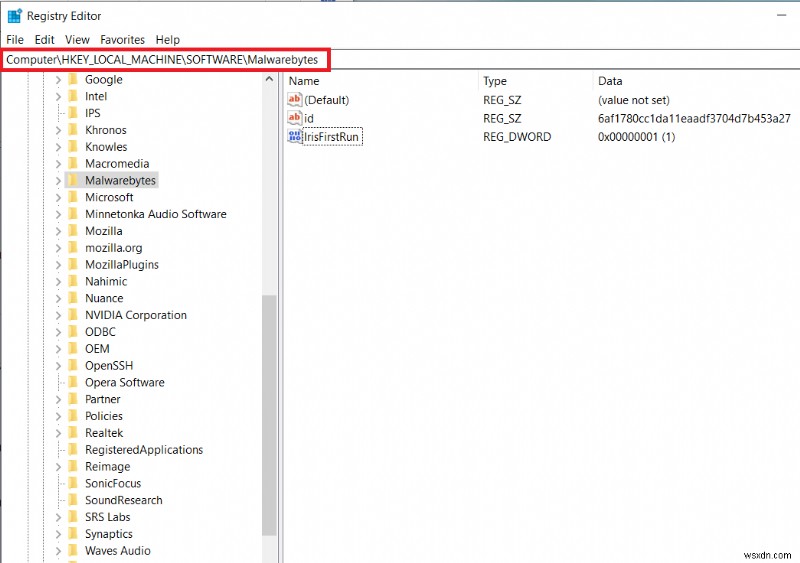Expand the Malwarebytes key
The image size is (800, 563).
[x=58, y=181]
